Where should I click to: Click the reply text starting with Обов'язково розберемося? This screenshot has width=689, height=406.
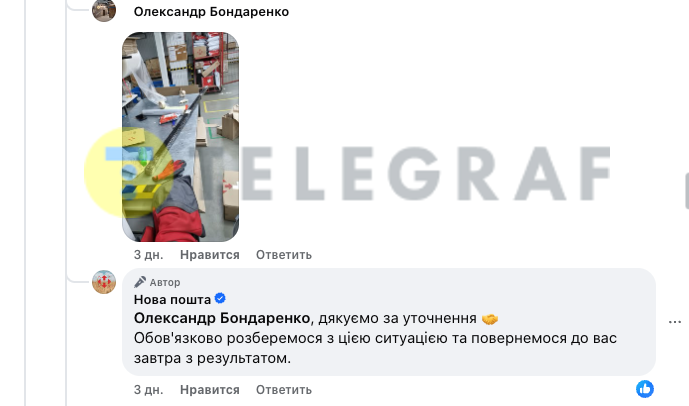[x=375, y=348]
